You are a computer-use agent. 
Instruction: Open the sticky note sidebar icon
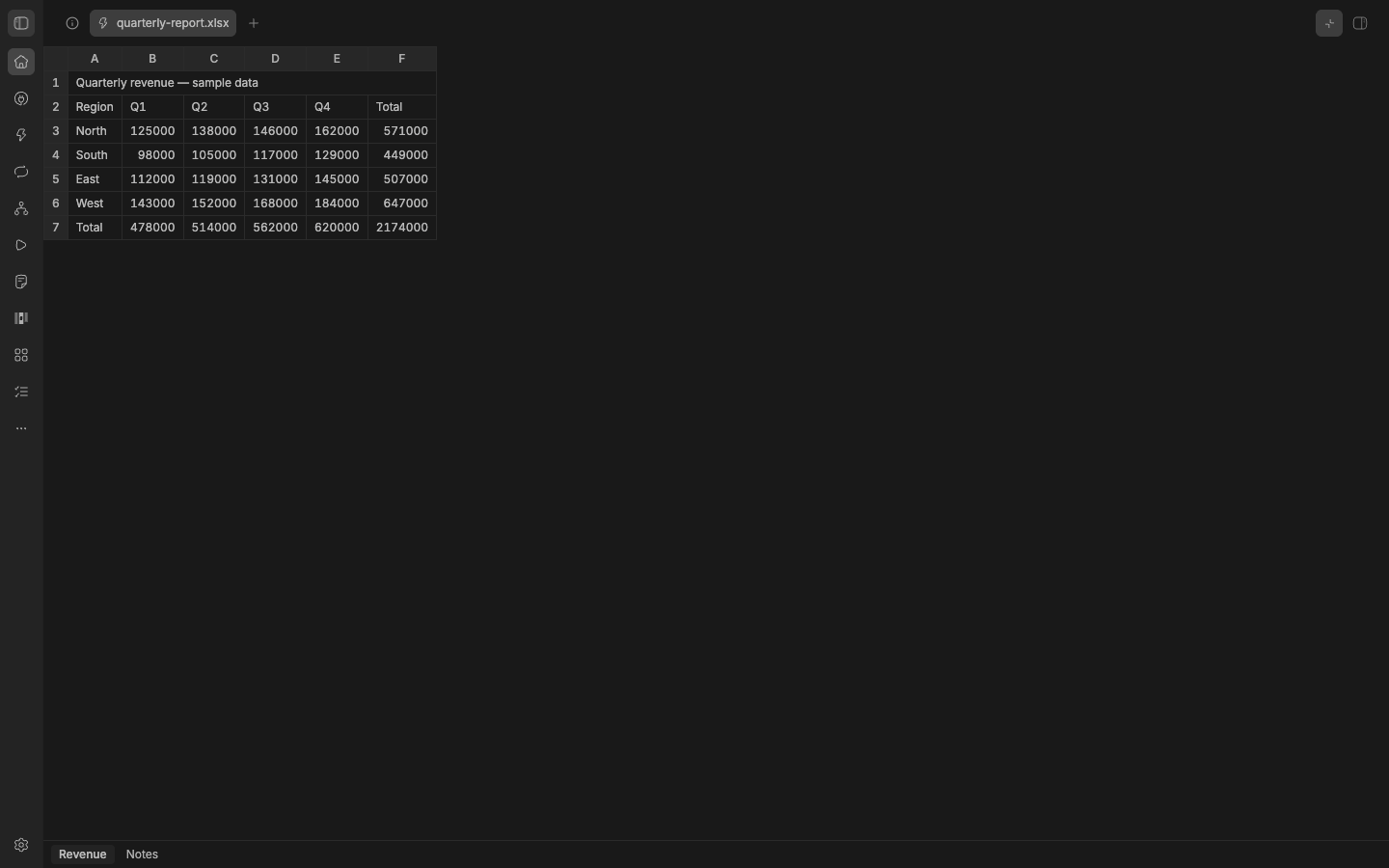21,283
